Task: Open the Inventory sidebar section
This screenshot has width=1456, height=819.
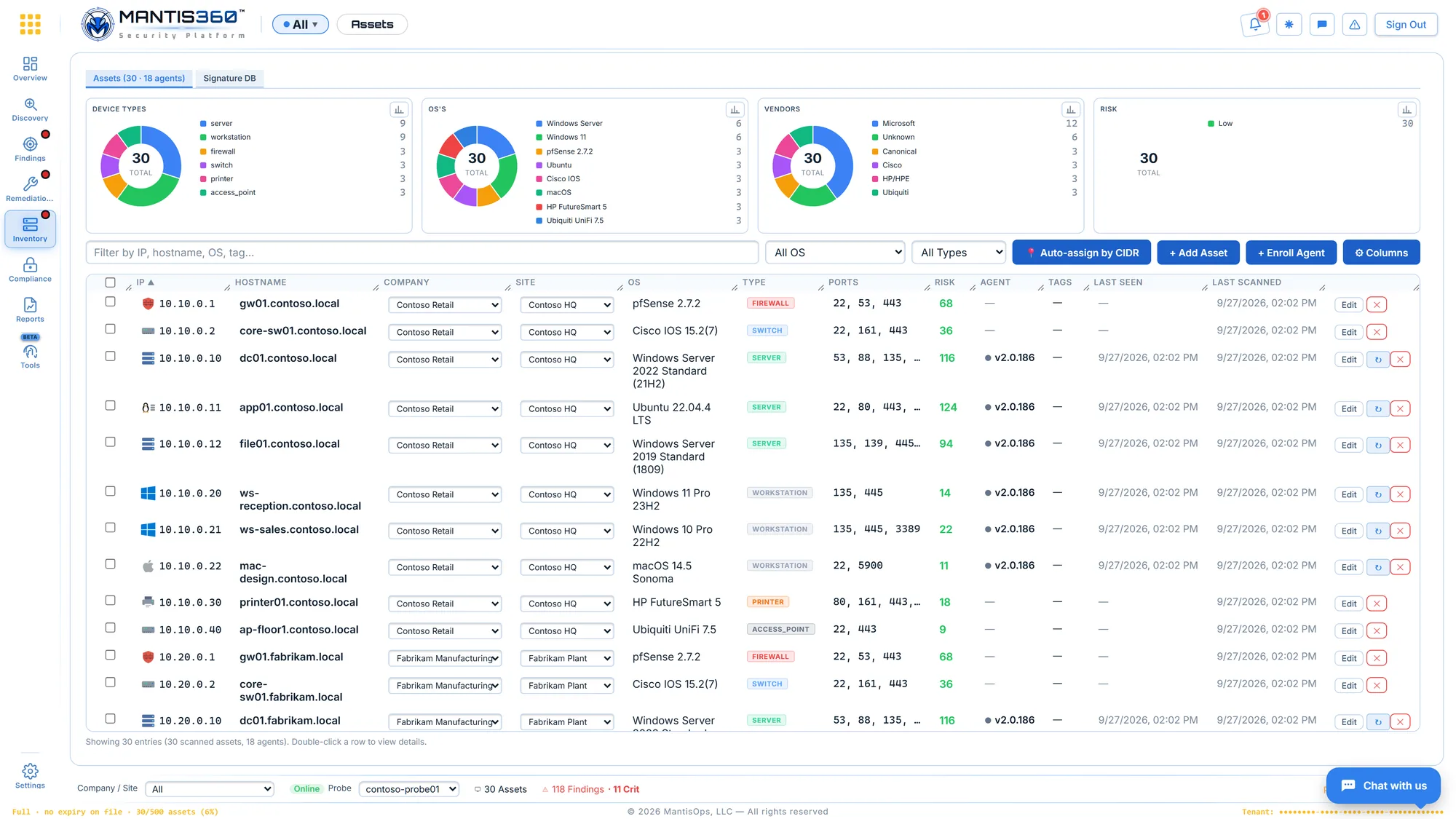Action: (30, 229)
